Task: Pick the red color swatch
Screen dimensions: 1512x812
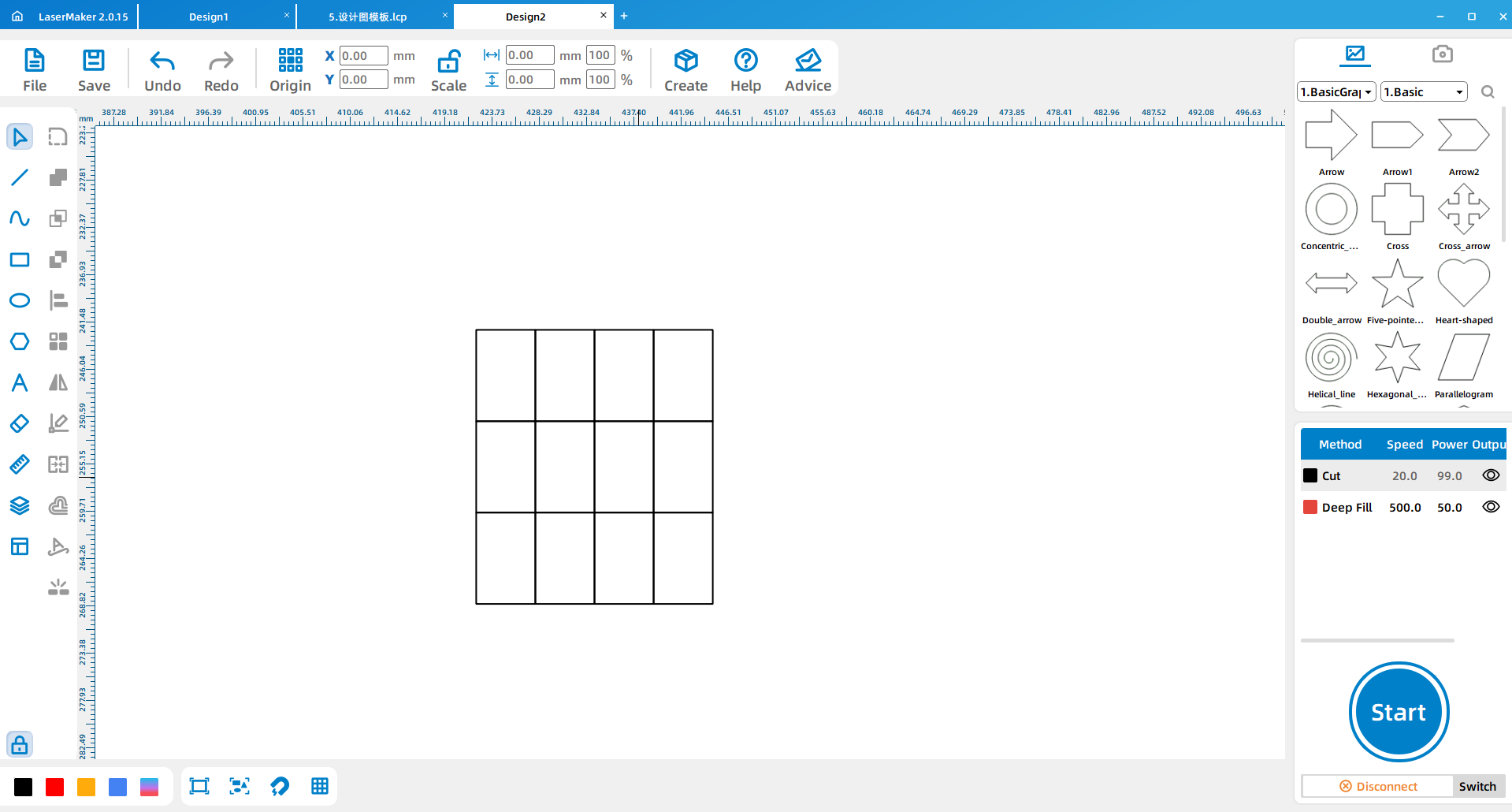Action: [55, 787]
